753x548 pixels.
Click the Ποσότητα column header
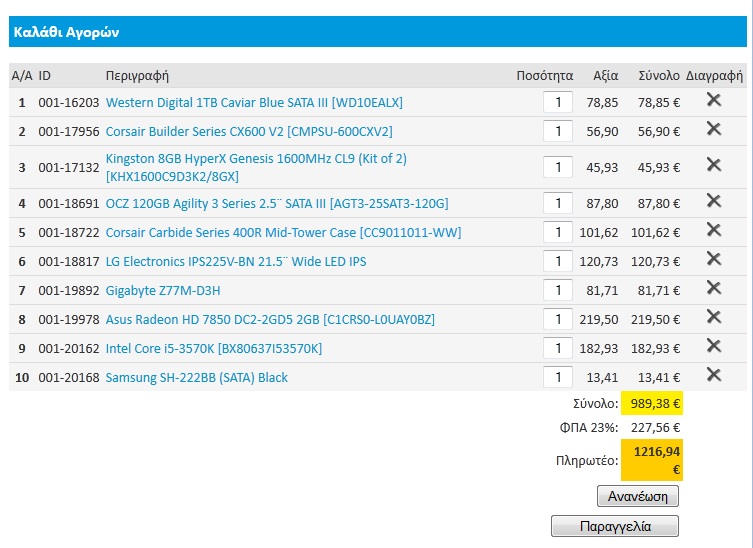pyautogui.click(x=545, y=76)
